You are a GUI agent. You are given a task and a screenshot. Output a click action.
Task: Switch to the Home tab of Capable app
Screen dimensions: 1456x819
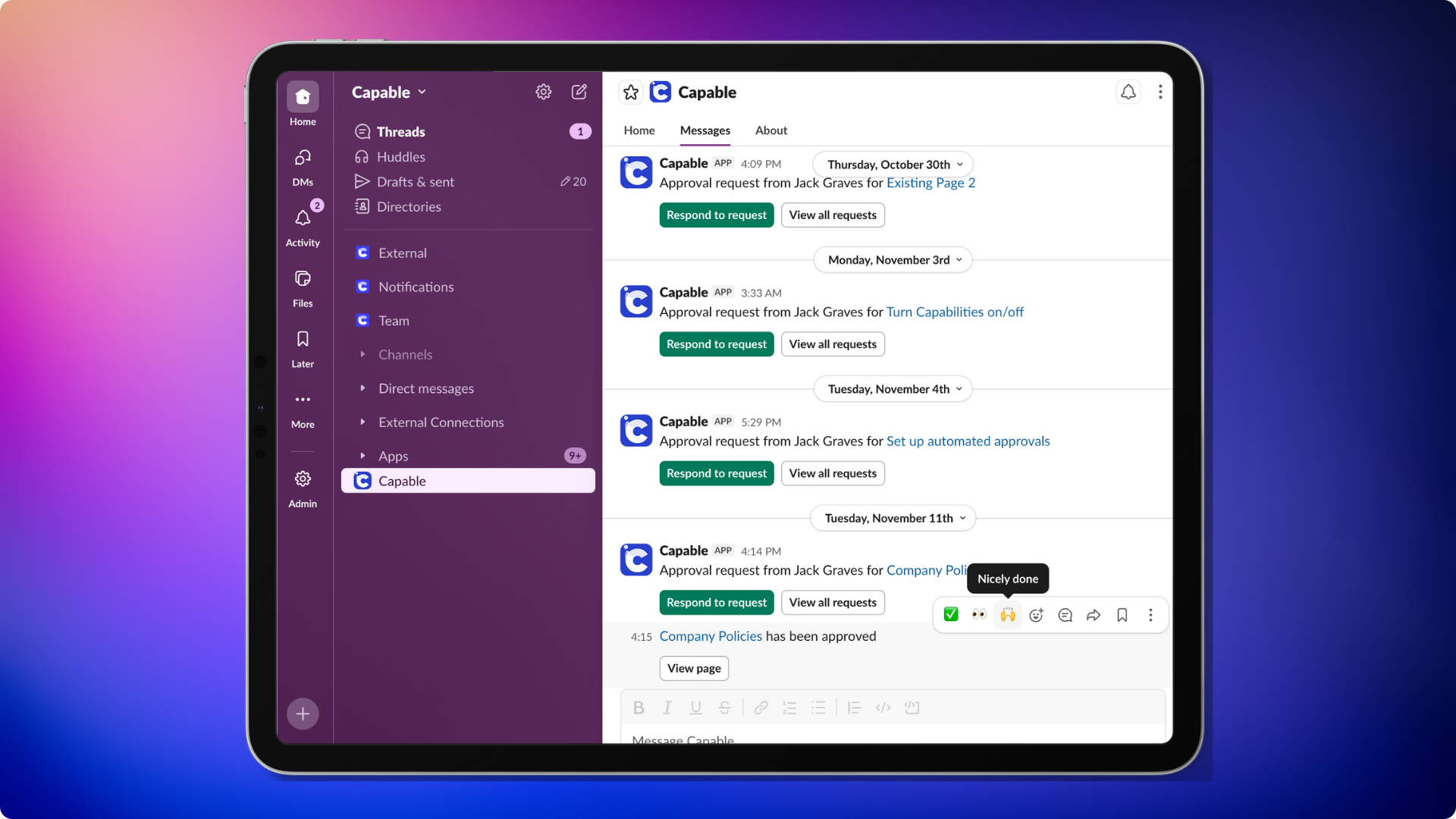click(639, 130)
